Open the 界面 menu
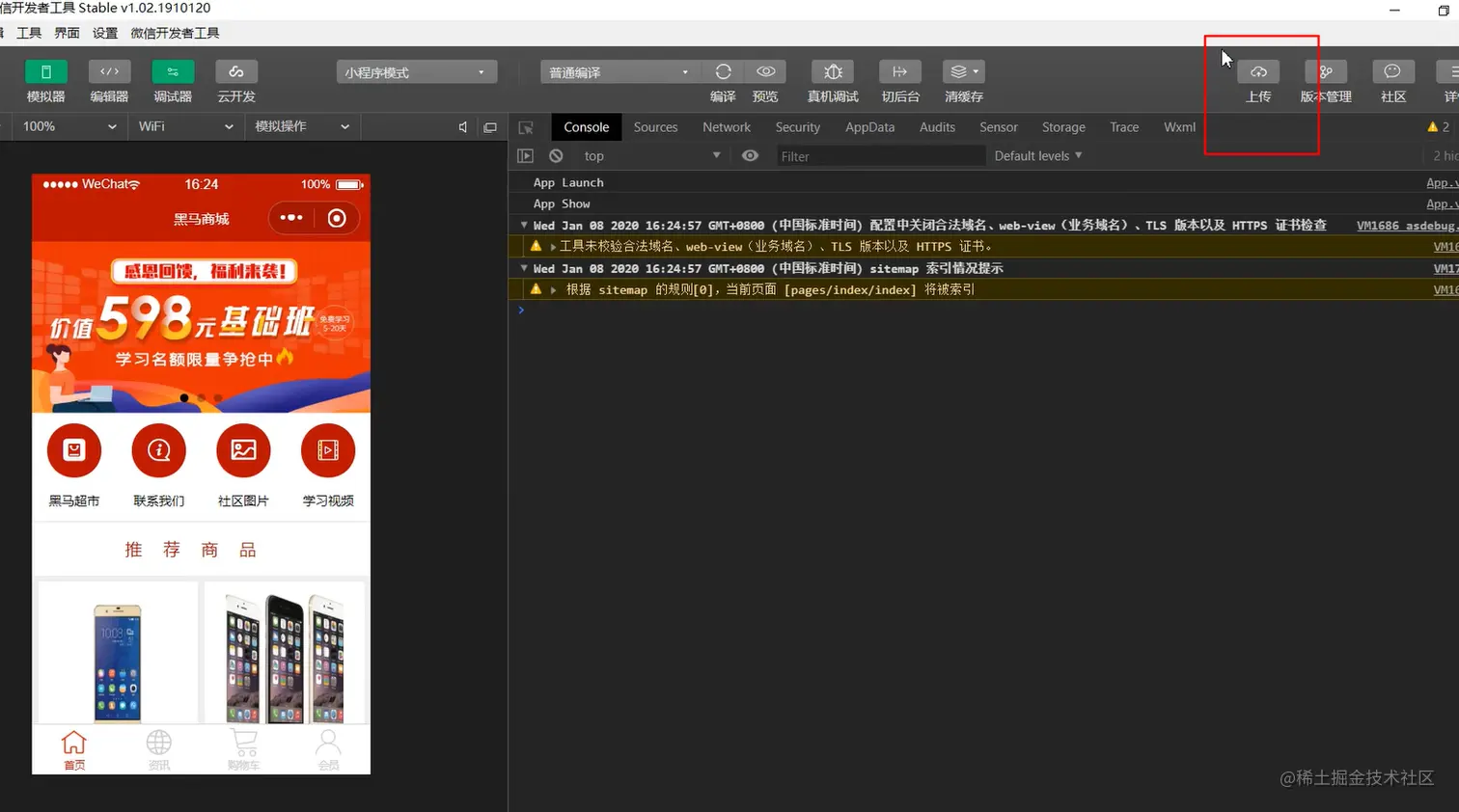Screen dimensions: 1459x812 pos(67,33)
